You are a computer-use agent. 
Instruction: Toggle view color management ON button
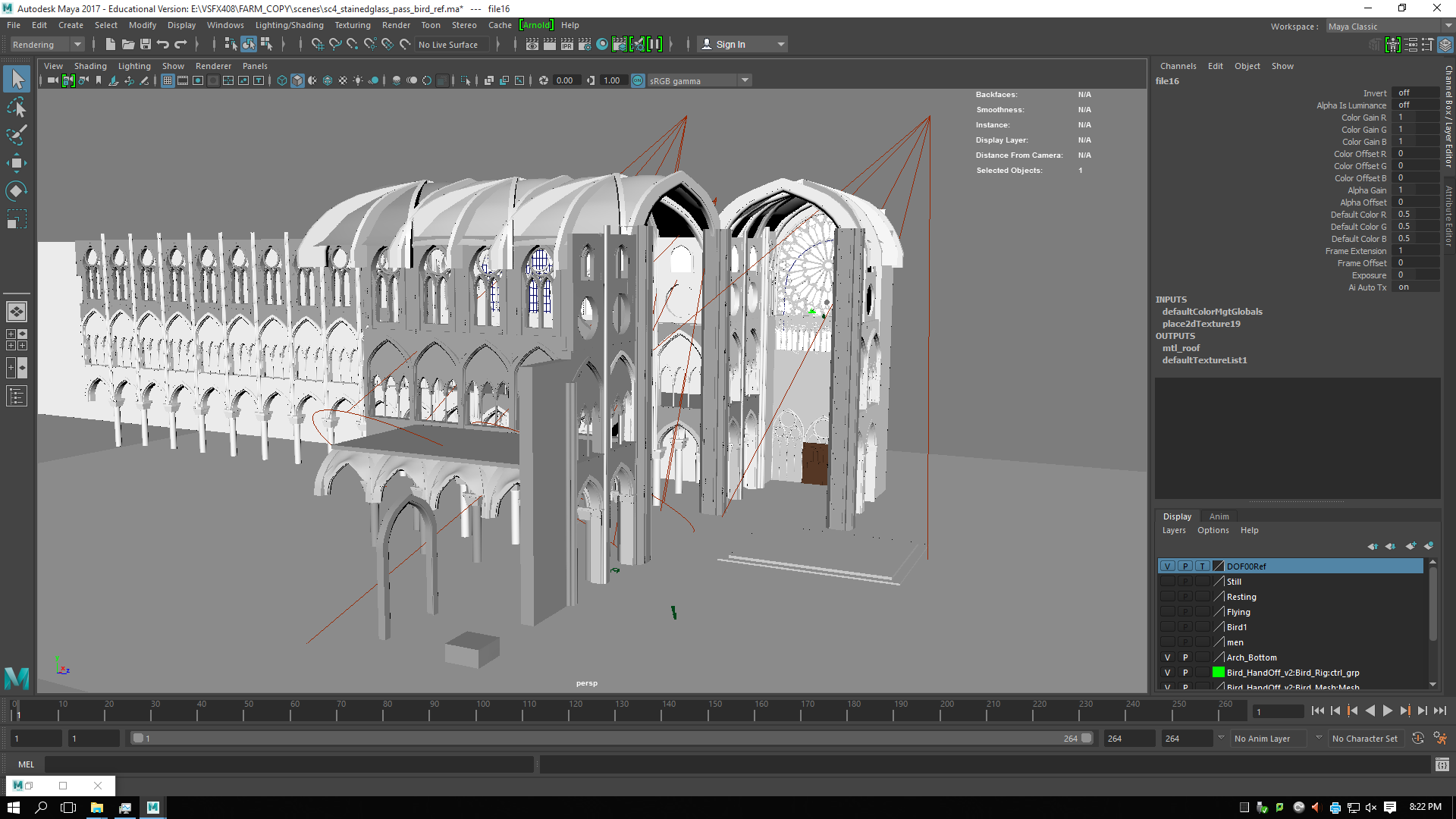click(638, 80)
